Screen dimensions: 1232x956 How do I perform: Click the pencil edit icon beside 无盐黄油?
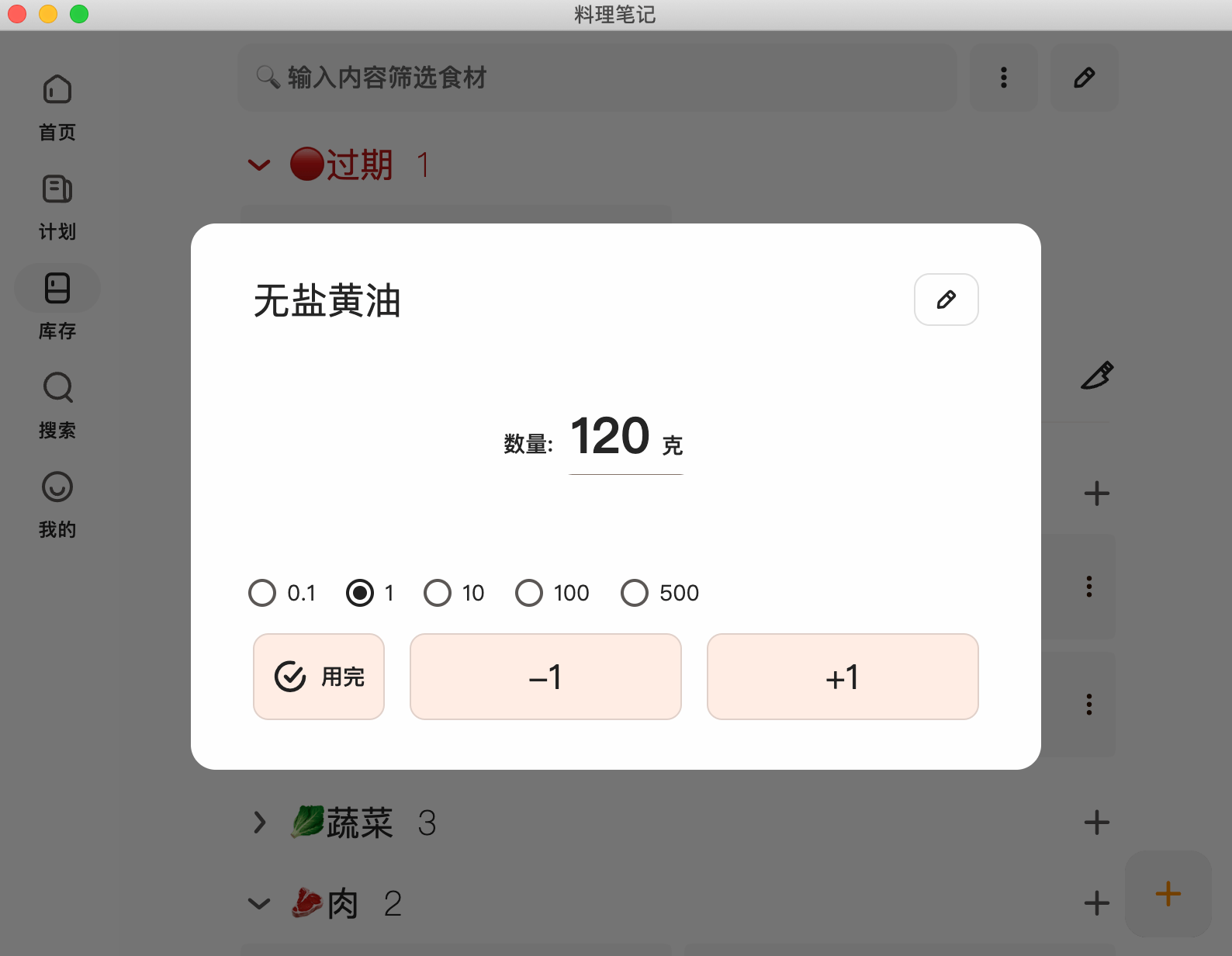(946, 300)
